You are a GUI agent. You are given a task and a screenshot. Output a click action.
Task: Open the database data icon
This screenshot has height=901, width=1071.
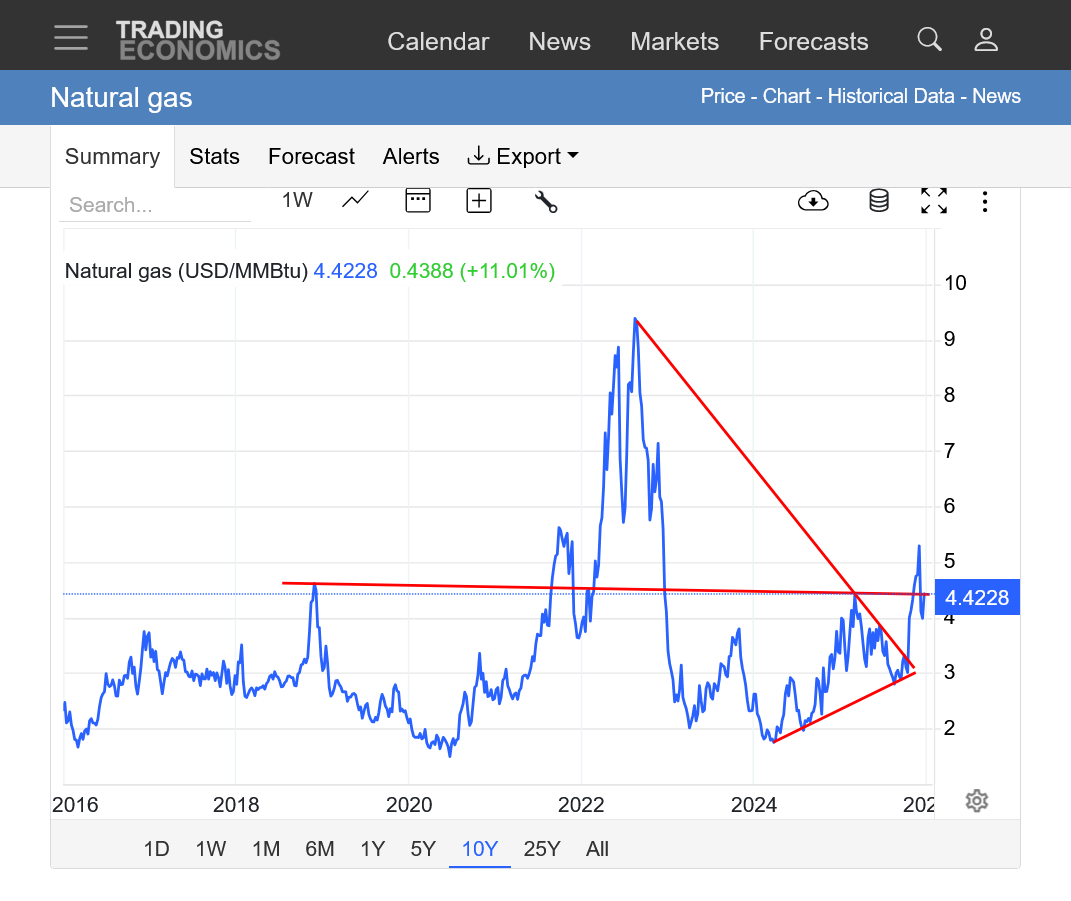[878, 201]
